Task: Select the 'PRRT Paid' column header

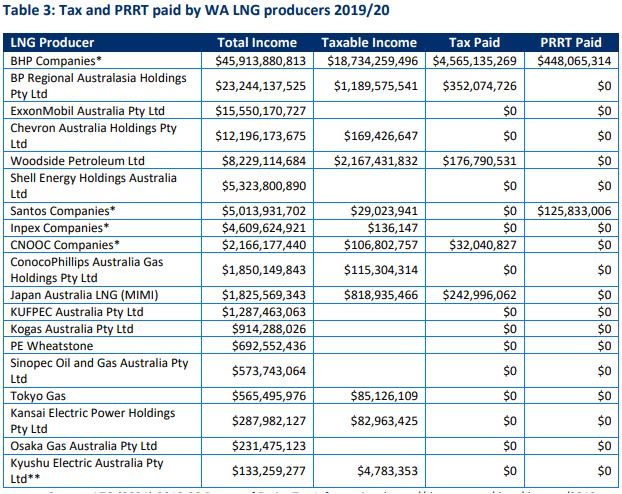Action: pyautogui.click(x=571, y=42)
